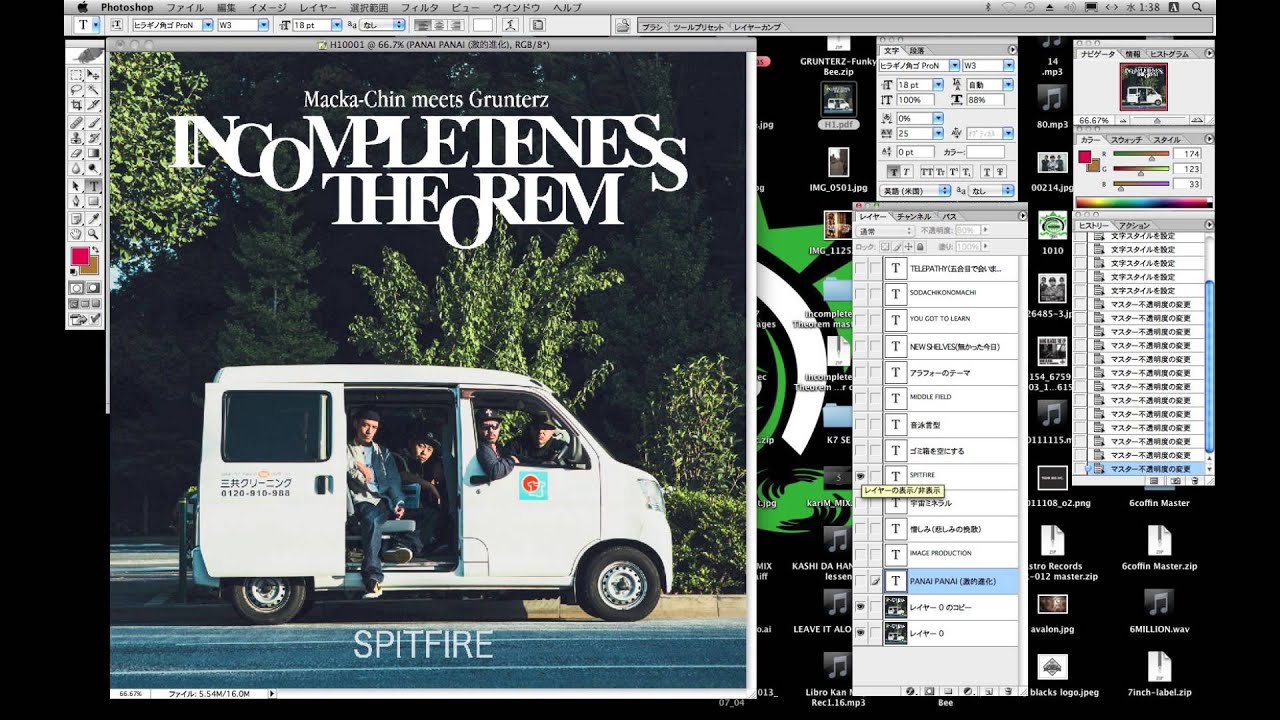Show the TELEPATHY text layer

pyautogui.click(x=860, y=268)
